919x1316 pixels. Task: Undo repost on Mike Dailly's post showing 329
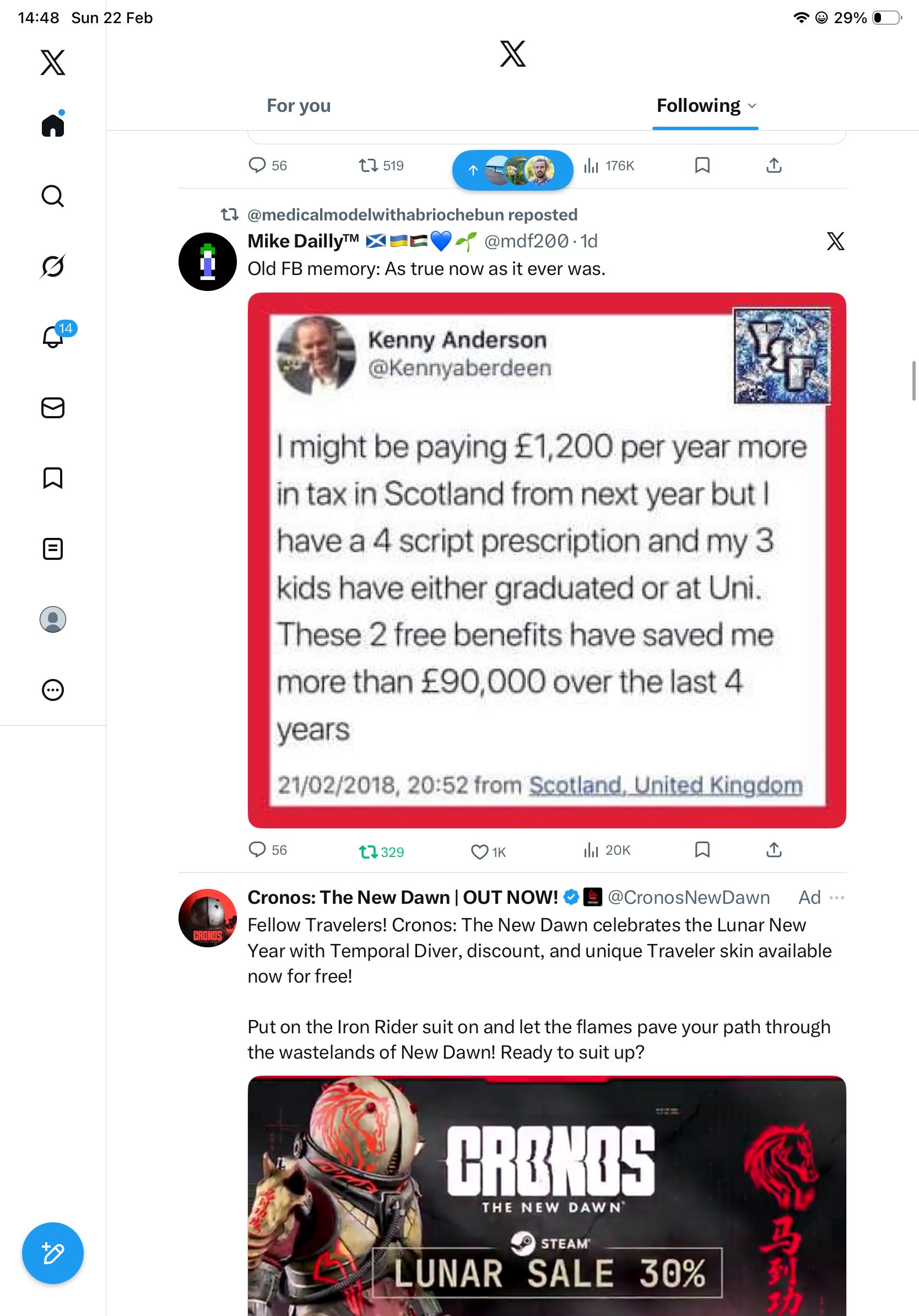tap(381, 852)
